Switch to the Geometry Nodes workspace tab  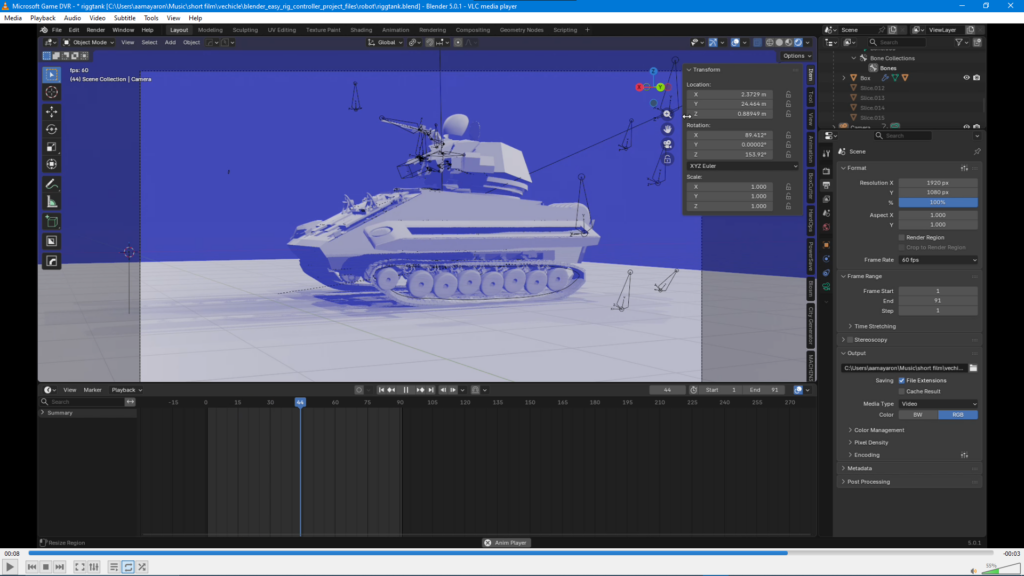pyautogui.click(x=521, y=30)
